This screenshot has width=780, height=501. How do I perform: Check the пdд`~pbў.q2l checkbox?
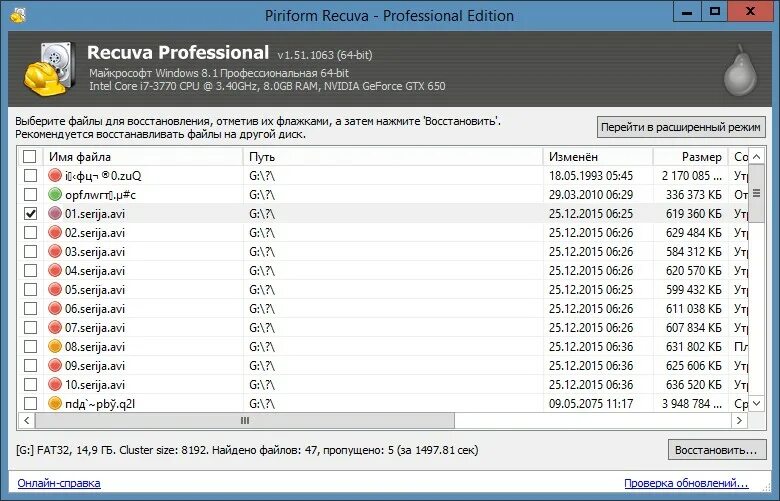(x=30, y=403)
